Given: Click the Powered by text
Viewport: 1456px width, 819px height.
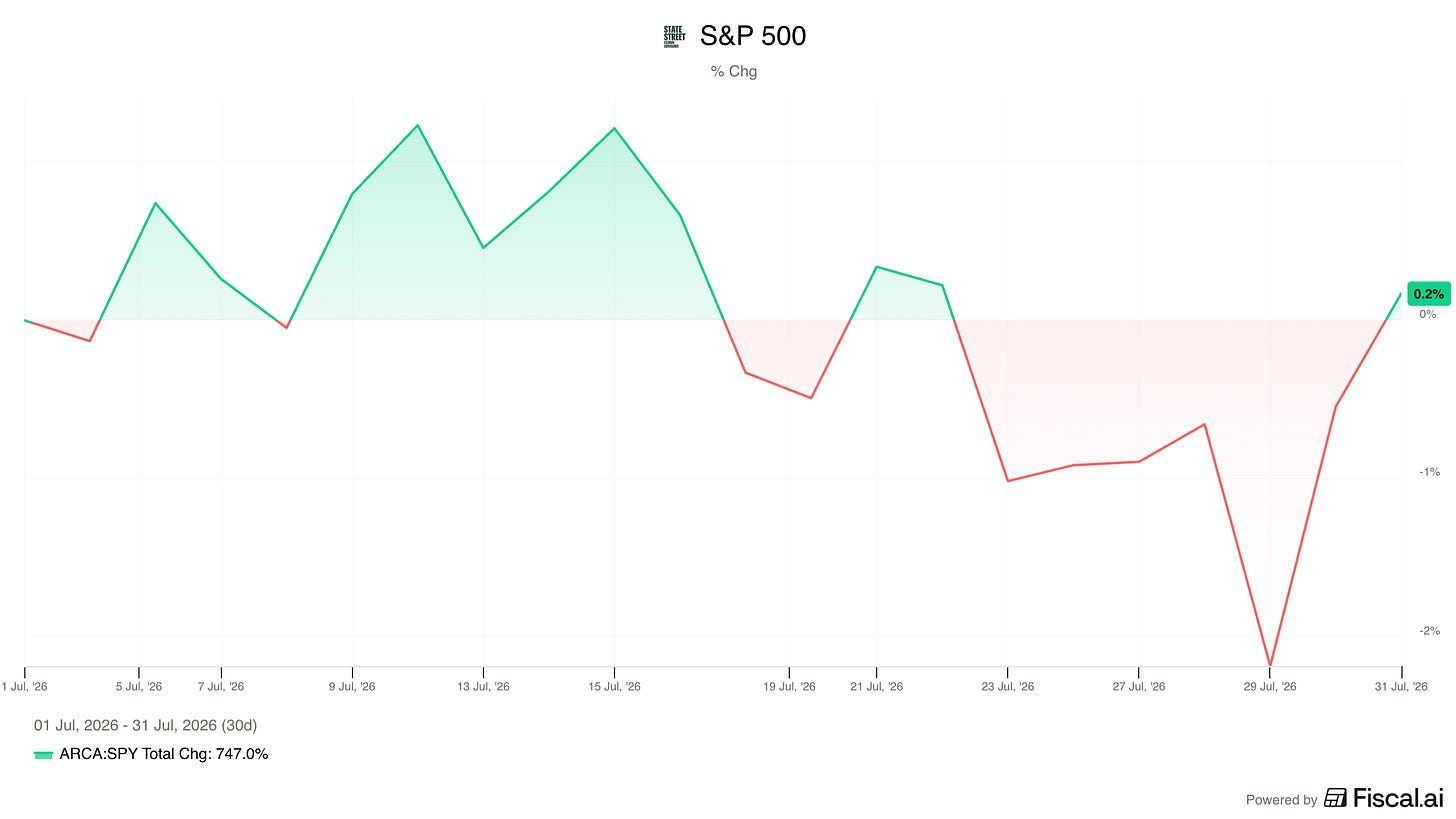Looking at the screenshot, I should click(x=1281, y=800).
